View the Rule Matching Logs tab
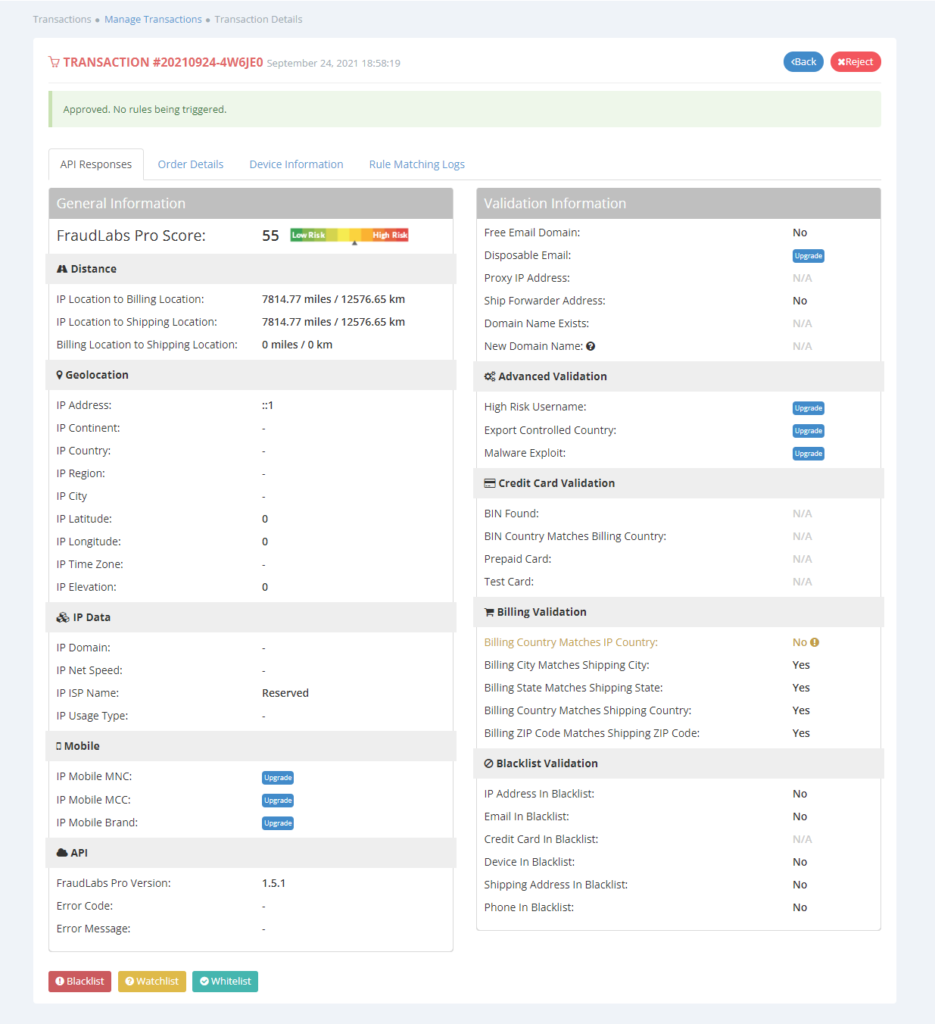 tap(417, 165)
